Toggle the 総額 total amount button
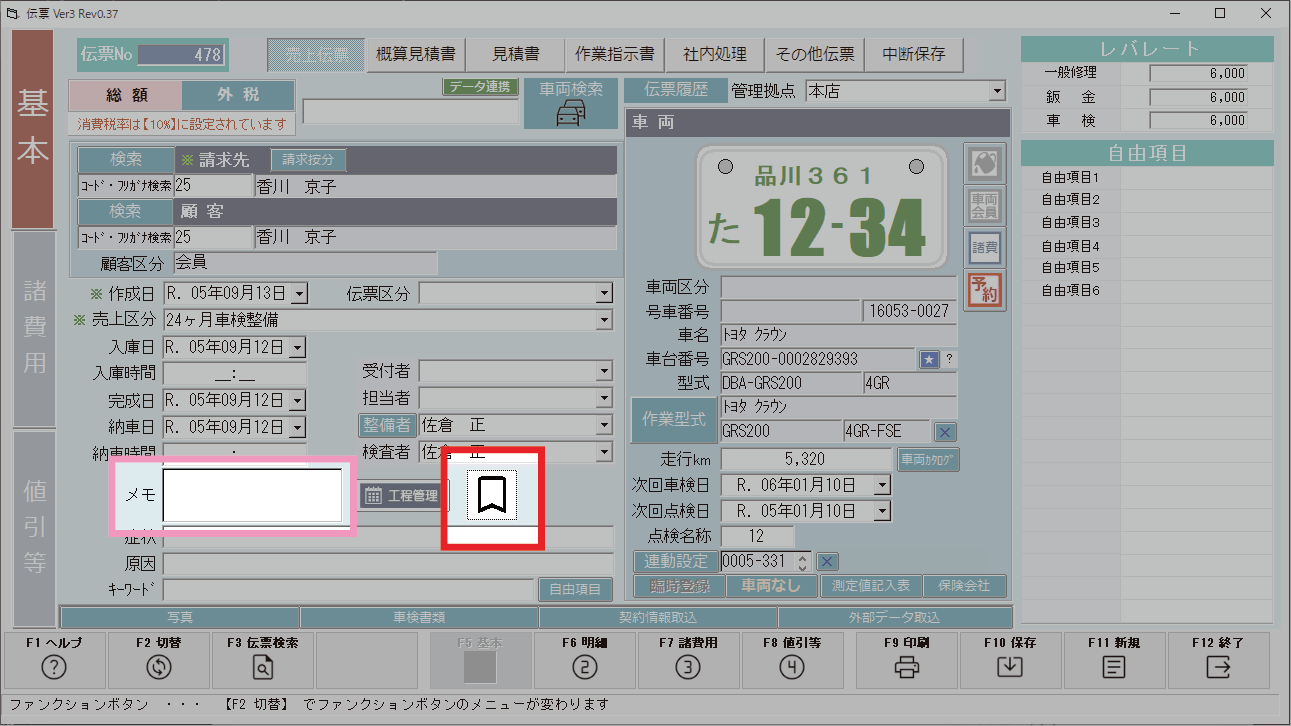Image resolution: width=1291 pixels, height=726 pixels. pos(126,95)
